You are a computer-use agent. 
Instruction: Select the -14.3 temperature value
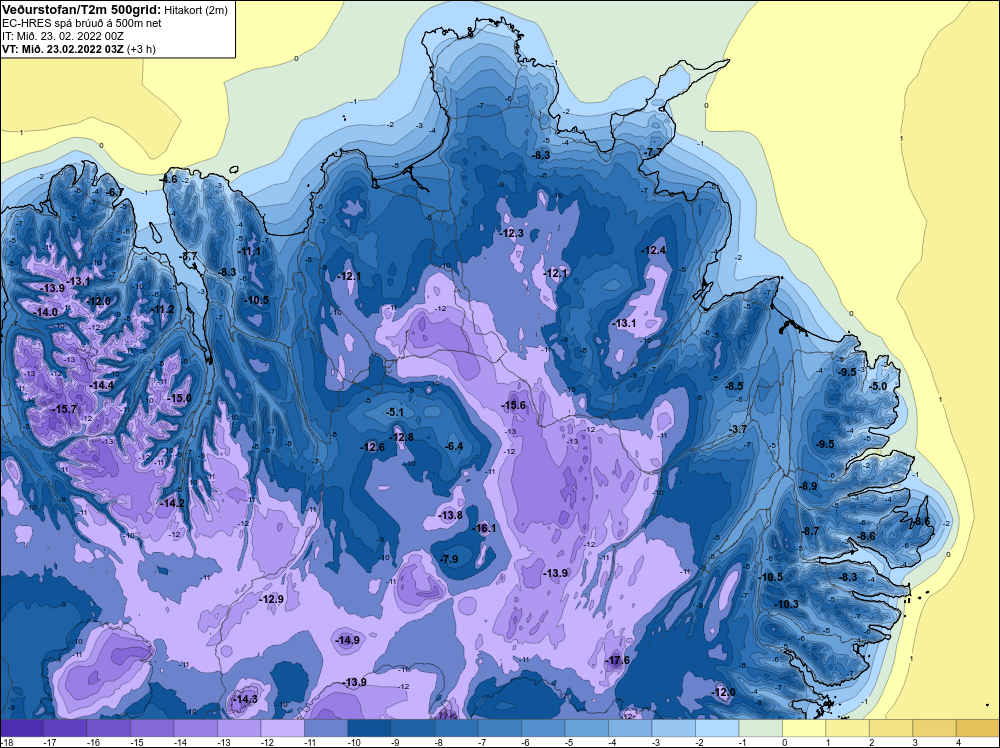tap(245, 700)
